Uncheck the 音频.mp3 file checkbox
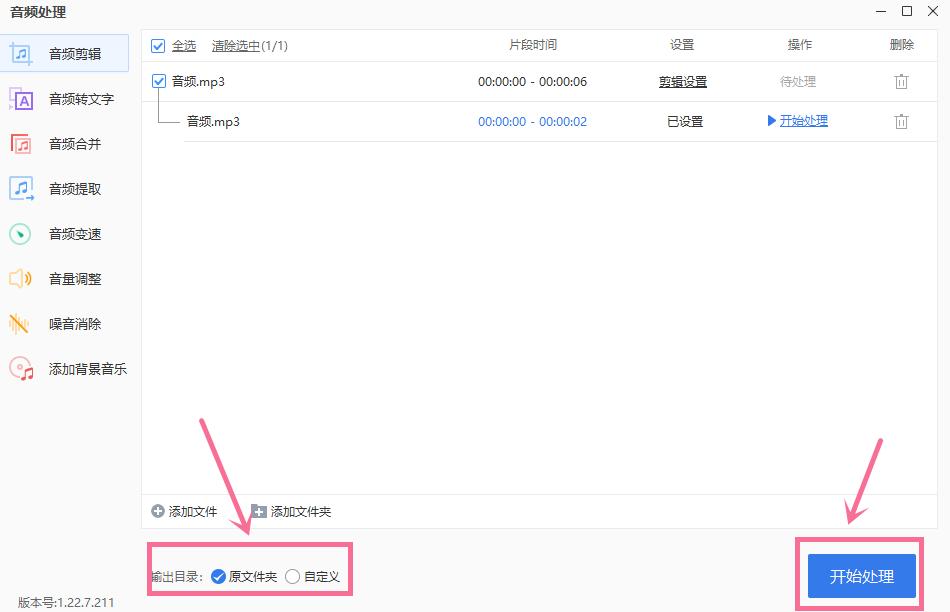Viewport: 950px width, 612px height. pos(159,81)
